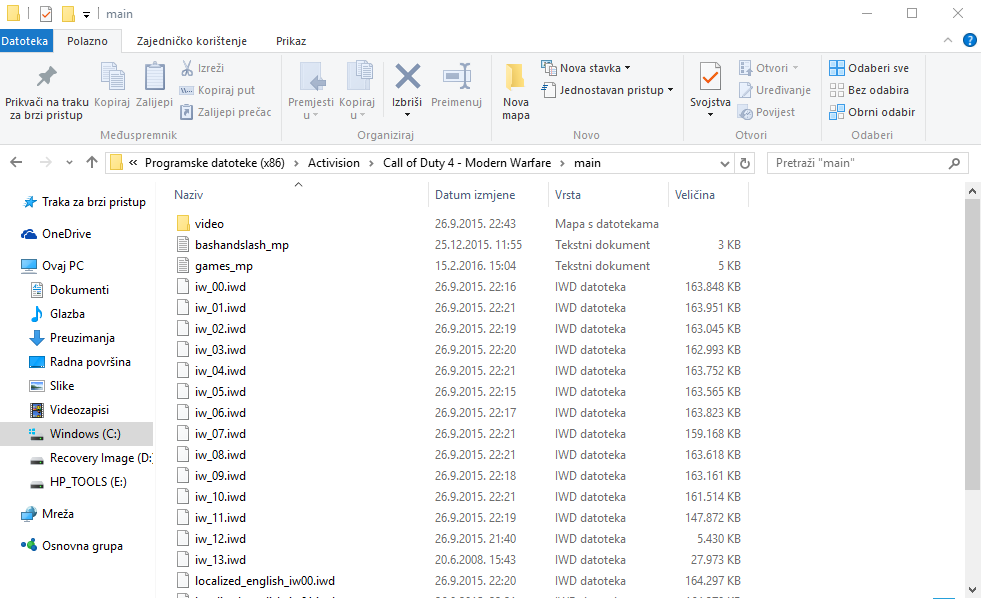Click Odaberi sve select all
This screenshot has width=981, height=599.
click(x=870, y=68)
